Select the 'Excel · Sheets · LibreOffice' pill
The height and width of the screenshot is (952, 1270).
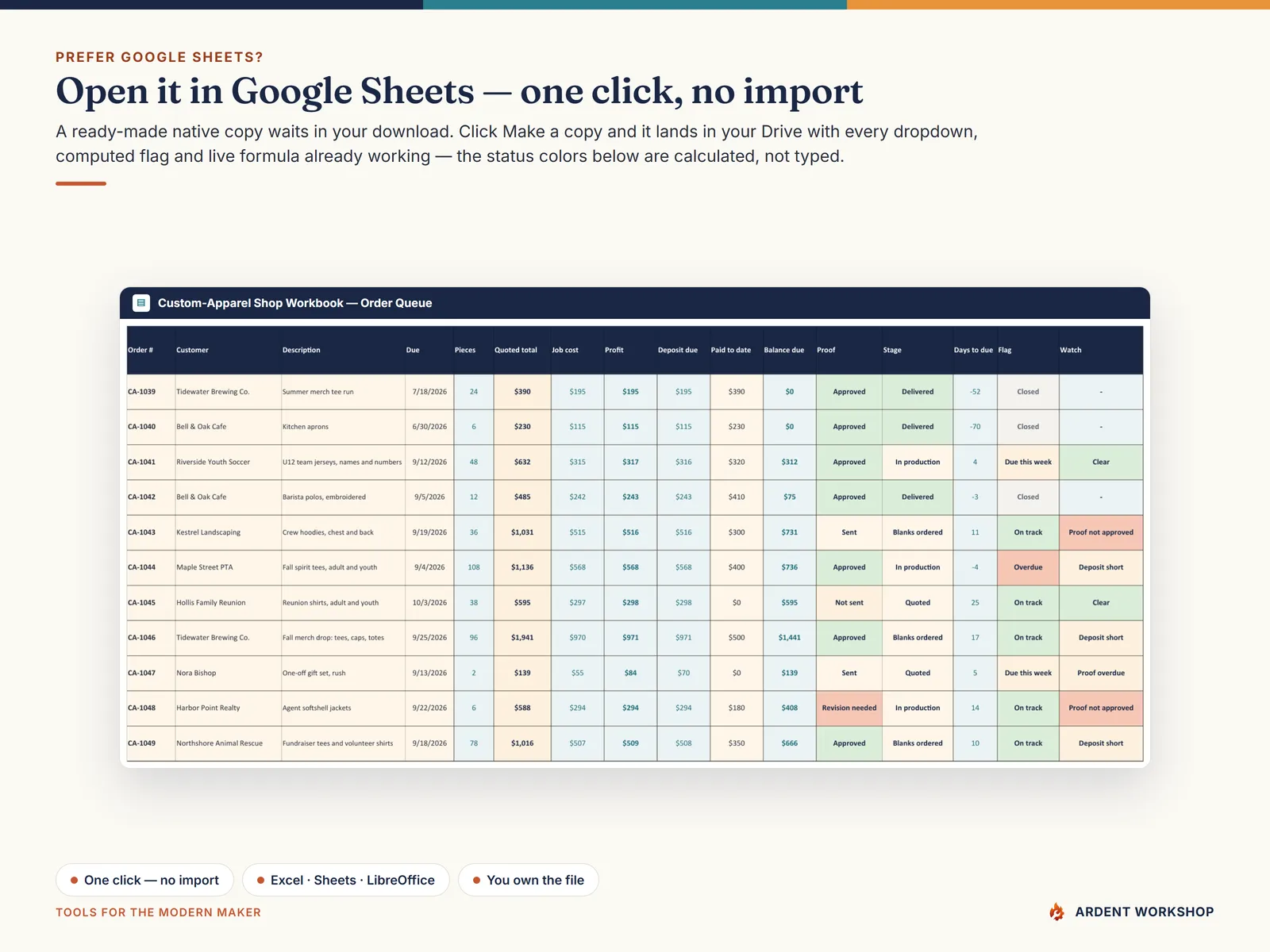pyautogui.click(x=346, y=880)
